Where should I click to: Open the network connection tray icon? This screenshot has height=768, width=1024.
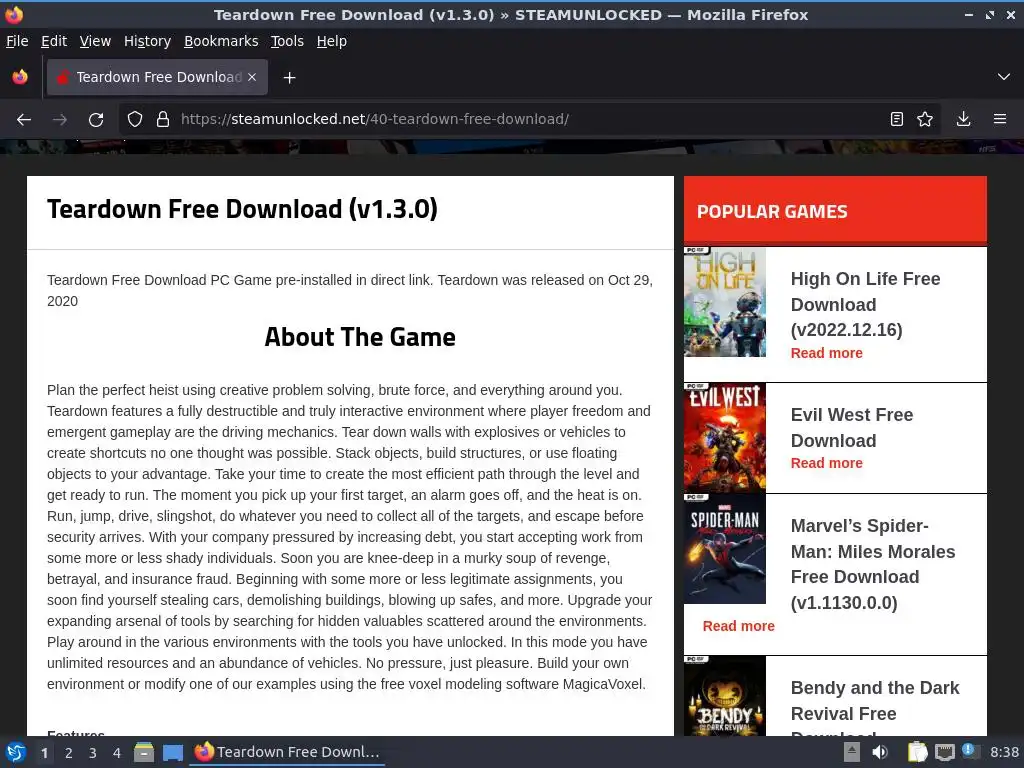pyautogui.click(x=944, y=752)
